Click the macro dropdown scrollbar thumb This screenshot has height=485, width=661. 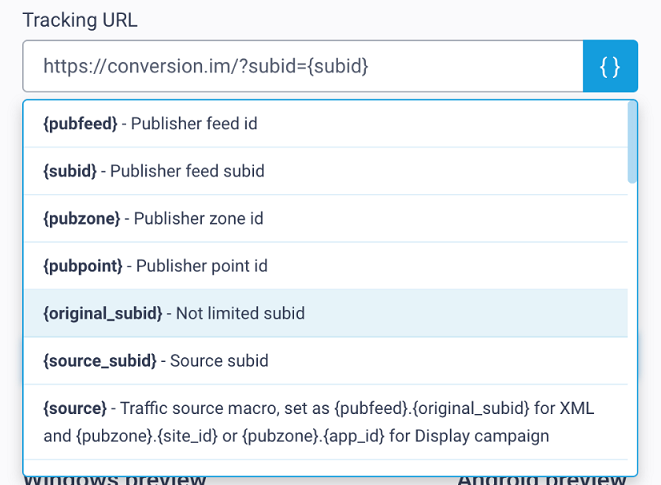[x=632, y=143]
